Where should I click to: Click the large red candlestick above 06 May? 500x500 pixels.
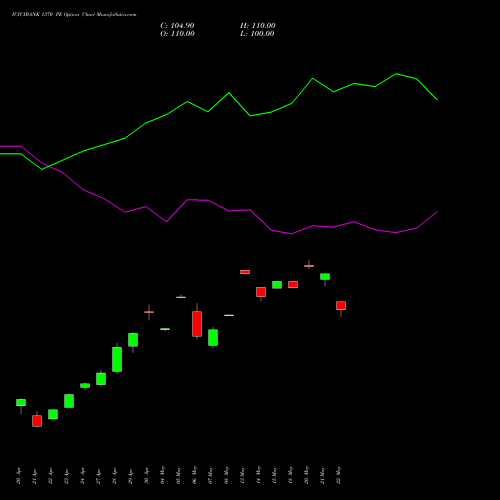tap(197, 324)
